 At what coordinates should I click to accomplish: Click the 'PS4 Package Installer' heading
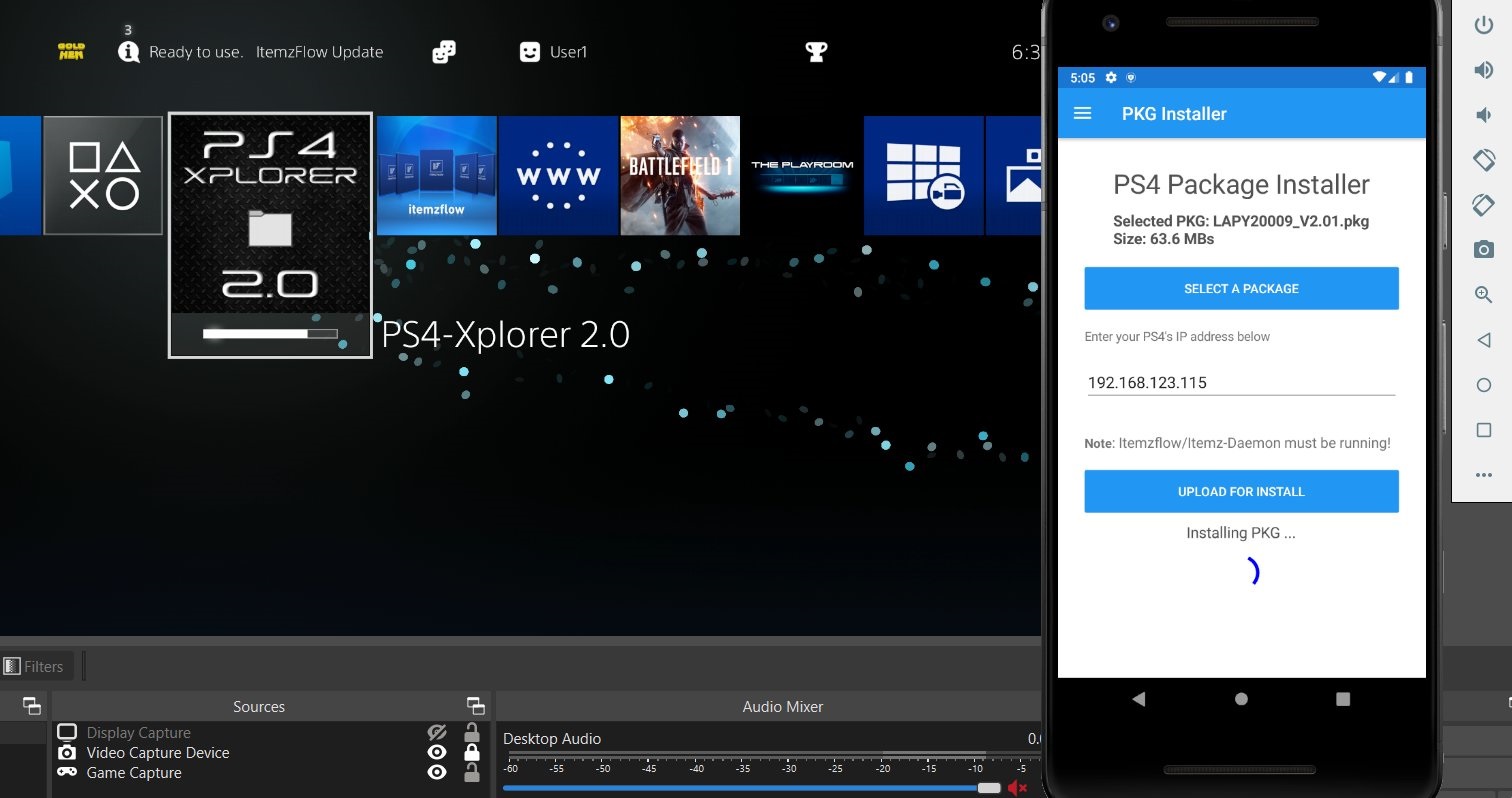click(x=1241, y=185)
